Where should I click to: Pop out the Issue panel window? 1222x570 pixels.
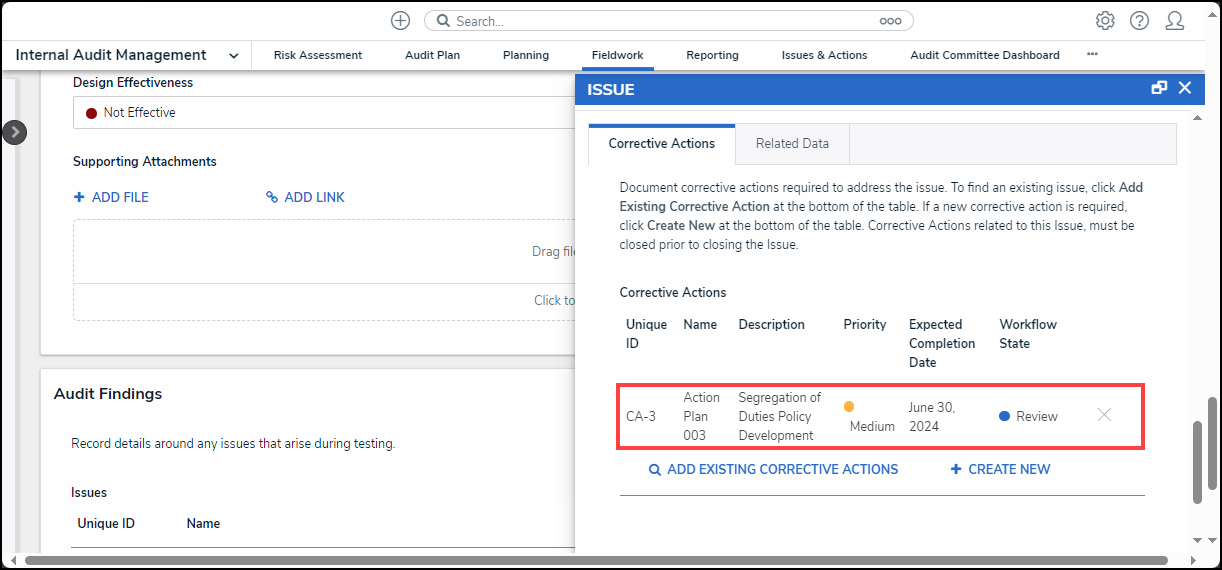tap(1159, 88)
